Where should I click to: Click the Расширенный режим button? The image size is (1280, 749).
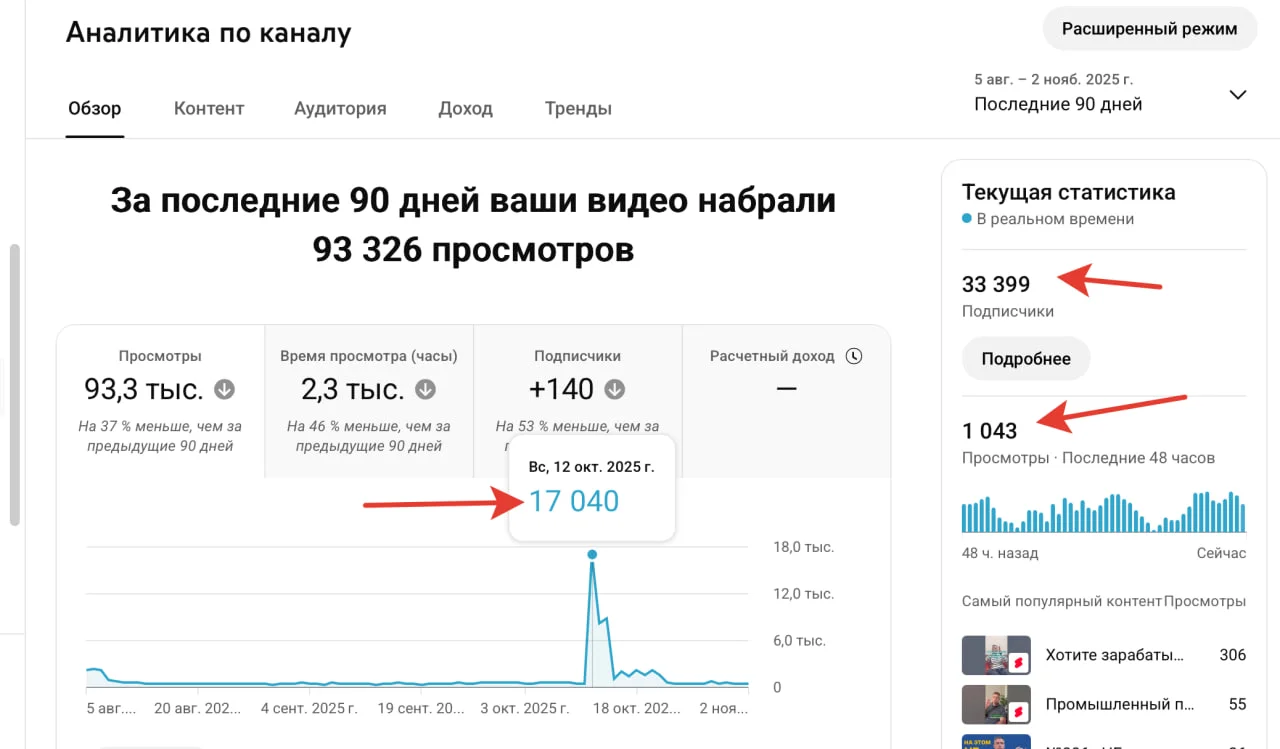(1149, 29)
